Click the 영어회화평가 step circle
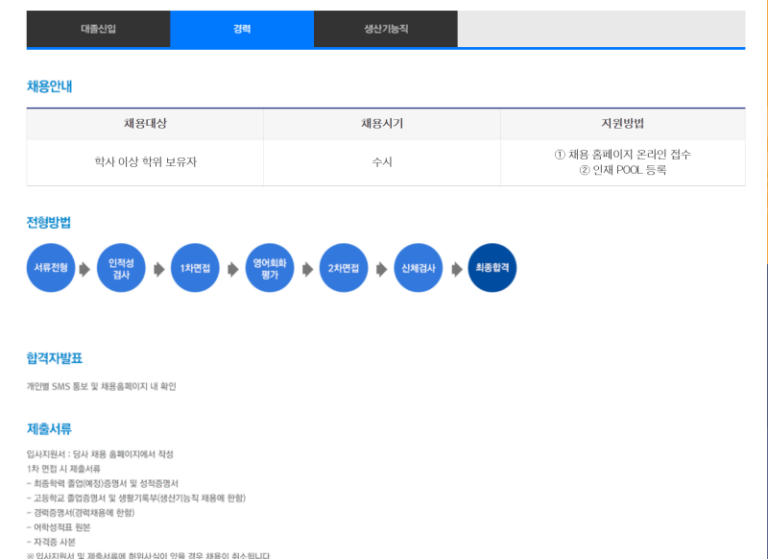Screen dimensions: 768x559 [269, 268]
